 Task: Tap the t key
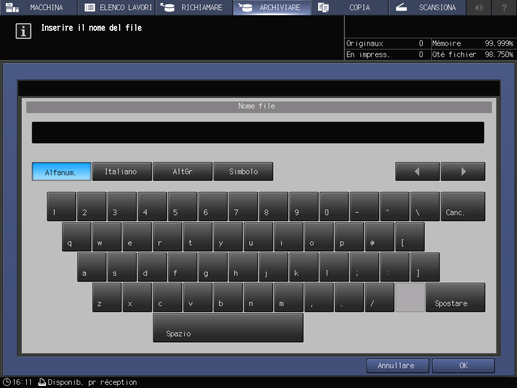198,237
